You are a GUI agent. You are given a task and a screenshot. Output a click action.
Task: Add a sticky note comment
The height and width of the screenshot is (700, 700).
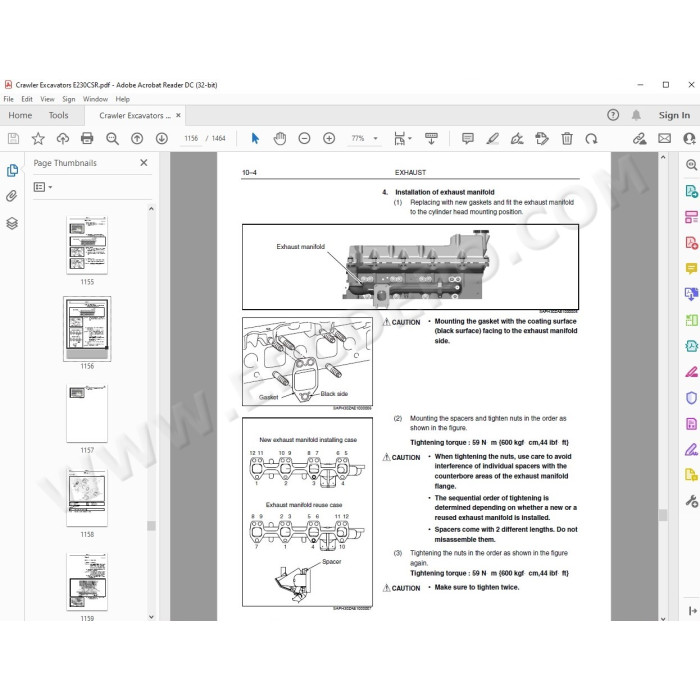tap(467, 138)
